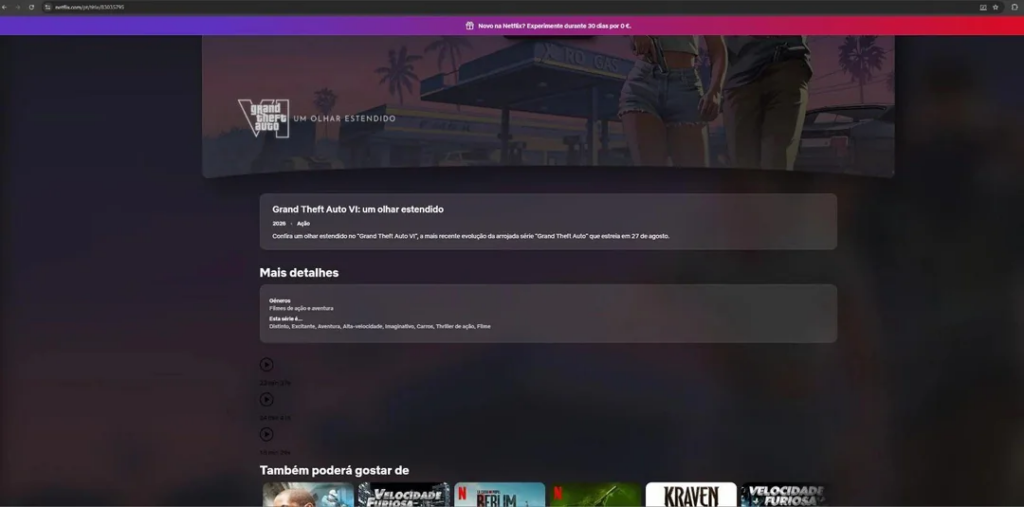1024x507 pixels.
Task: Click the gift icon in the promo banner
Action: pyautogui.click(x=470, y=26)
